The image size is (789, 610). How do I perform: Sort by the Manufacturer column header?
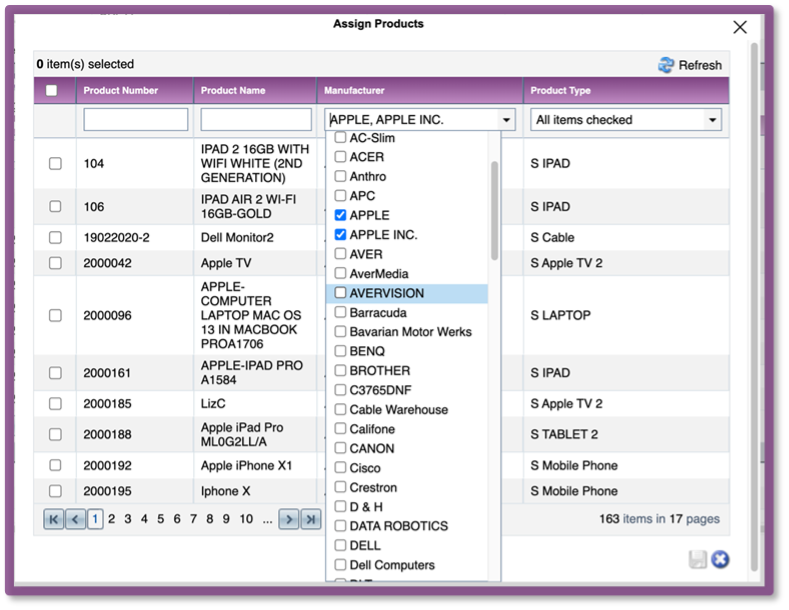[x=354, y=91]
